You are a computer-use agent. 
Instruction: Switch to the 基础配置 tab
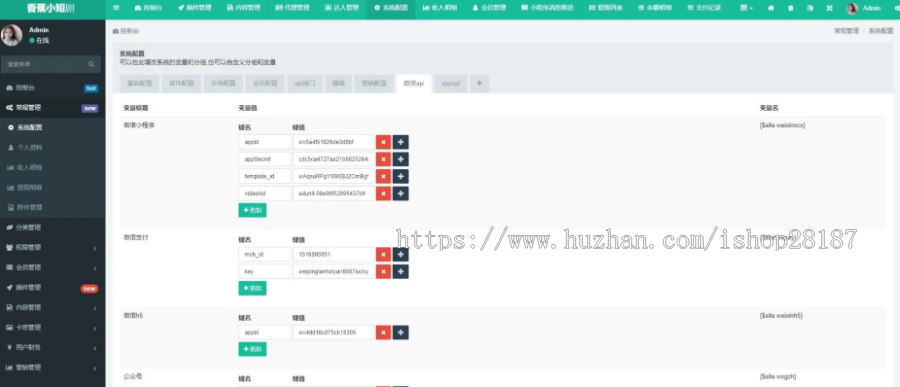click(139, 83)
